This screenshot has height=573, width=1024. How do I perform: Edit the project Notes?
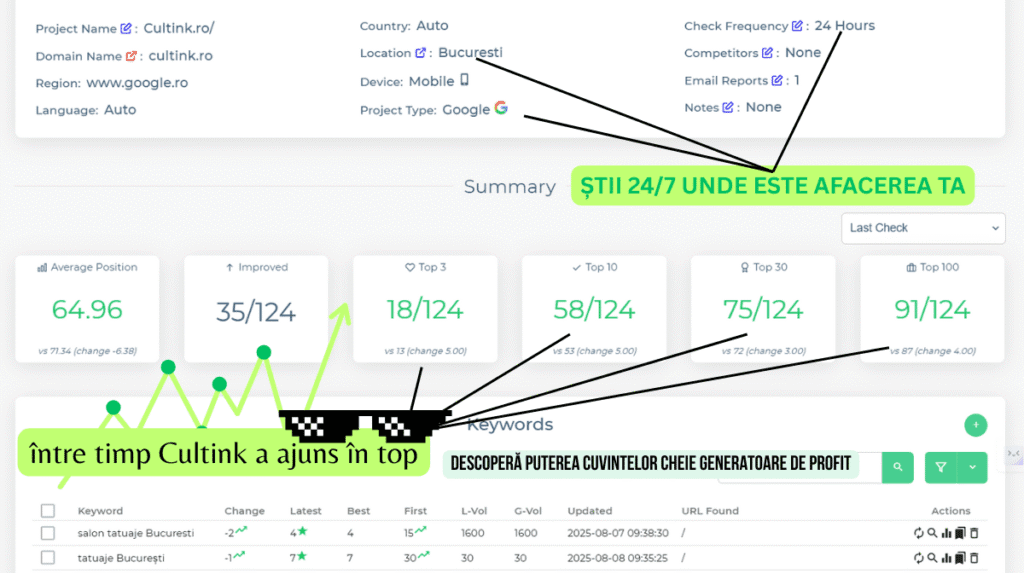point(728,107)
